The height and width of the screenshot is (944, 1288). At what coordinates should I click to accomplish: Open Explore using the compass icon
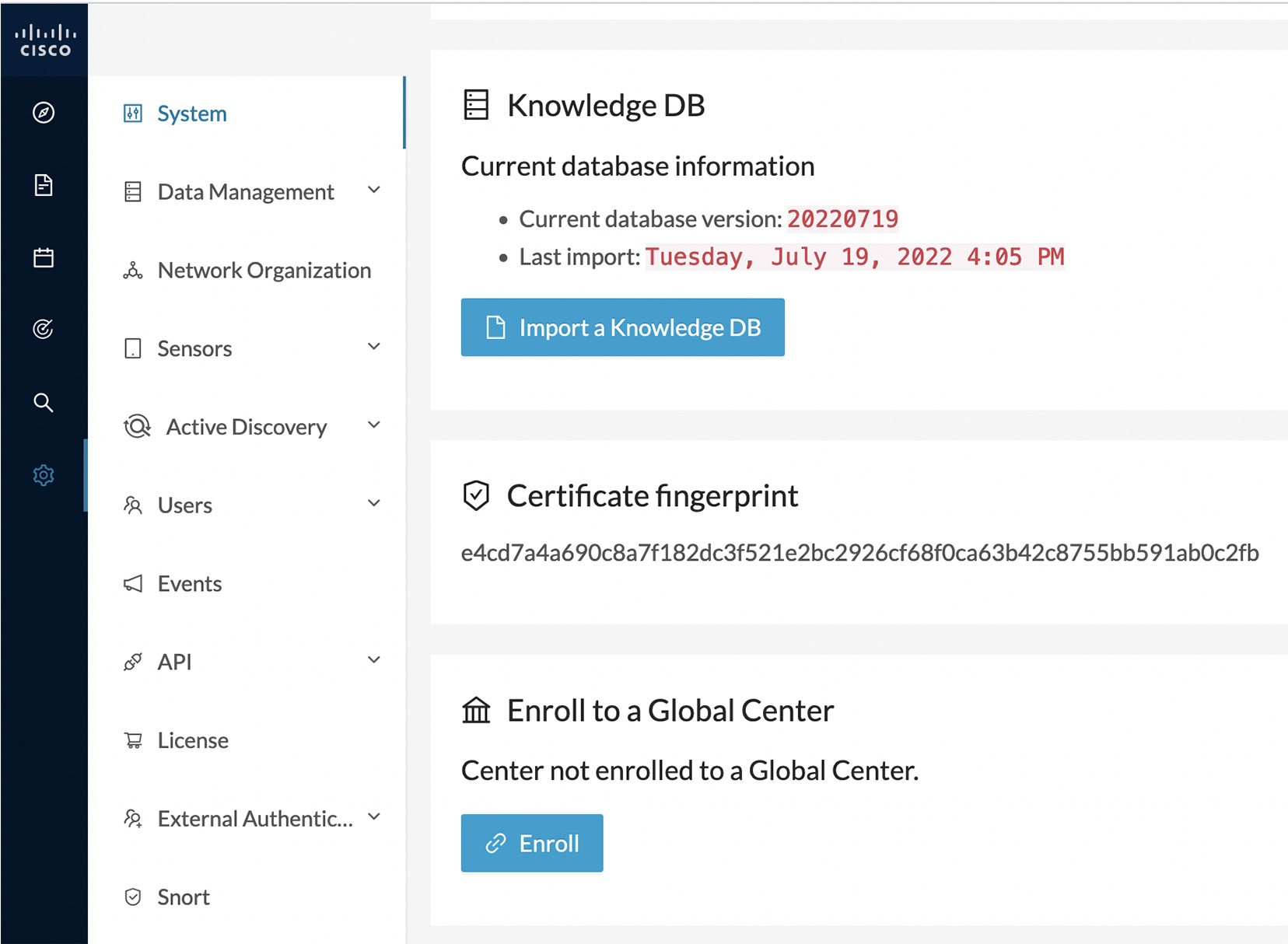coord(43,112)
